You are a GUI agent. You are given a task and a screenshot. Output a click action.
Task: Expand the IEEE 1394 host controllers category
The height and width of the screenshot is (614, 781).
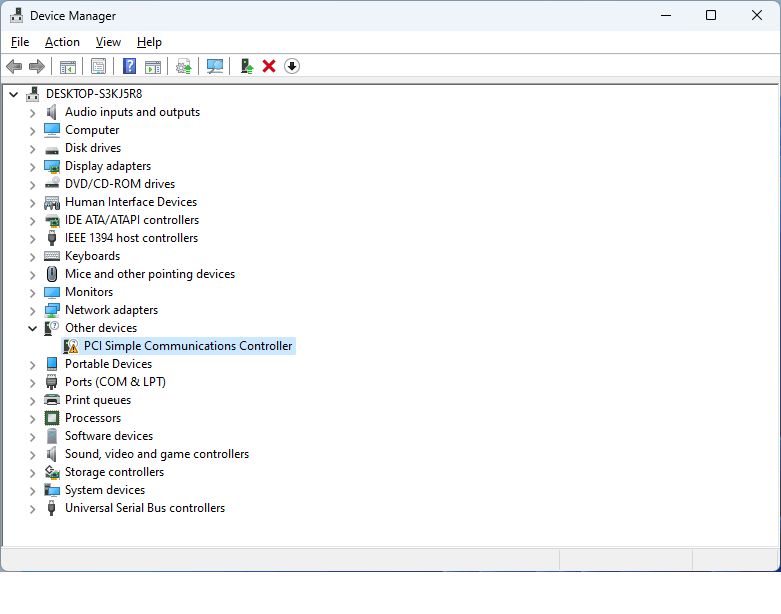[32, 239]
